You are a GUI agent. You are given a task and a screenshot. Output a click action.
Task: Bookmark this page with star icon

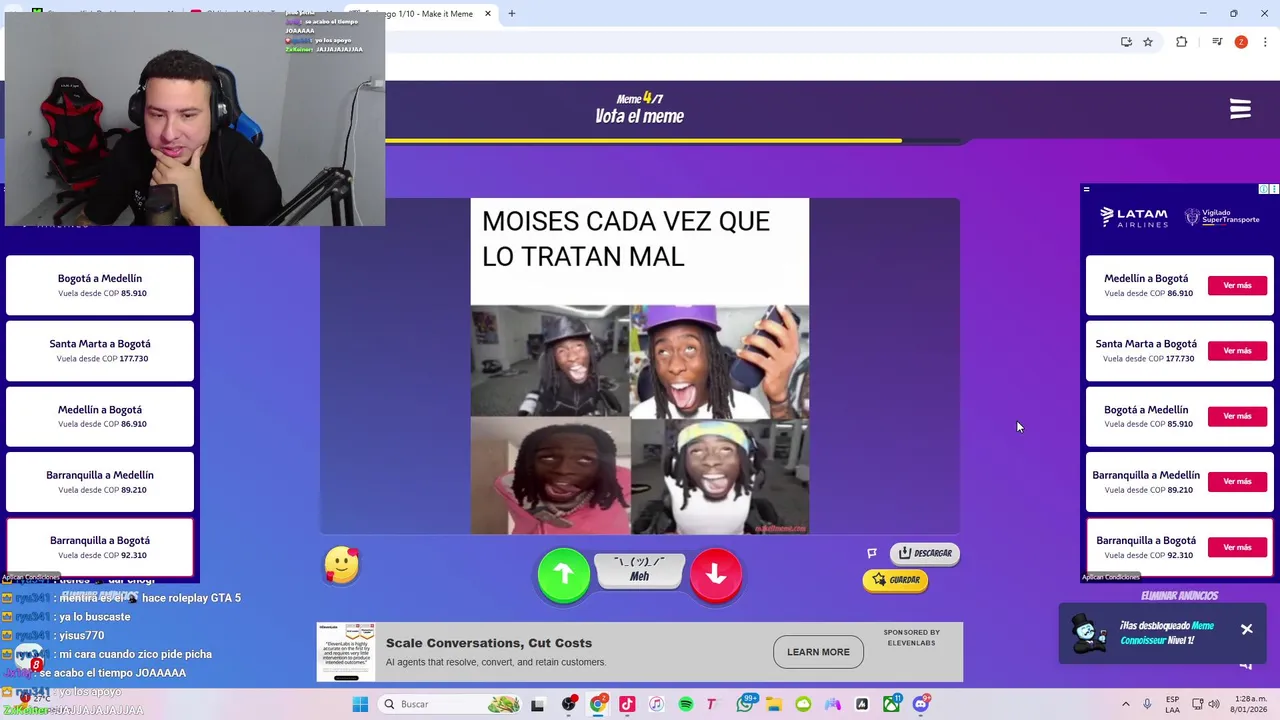(1148, 42)
